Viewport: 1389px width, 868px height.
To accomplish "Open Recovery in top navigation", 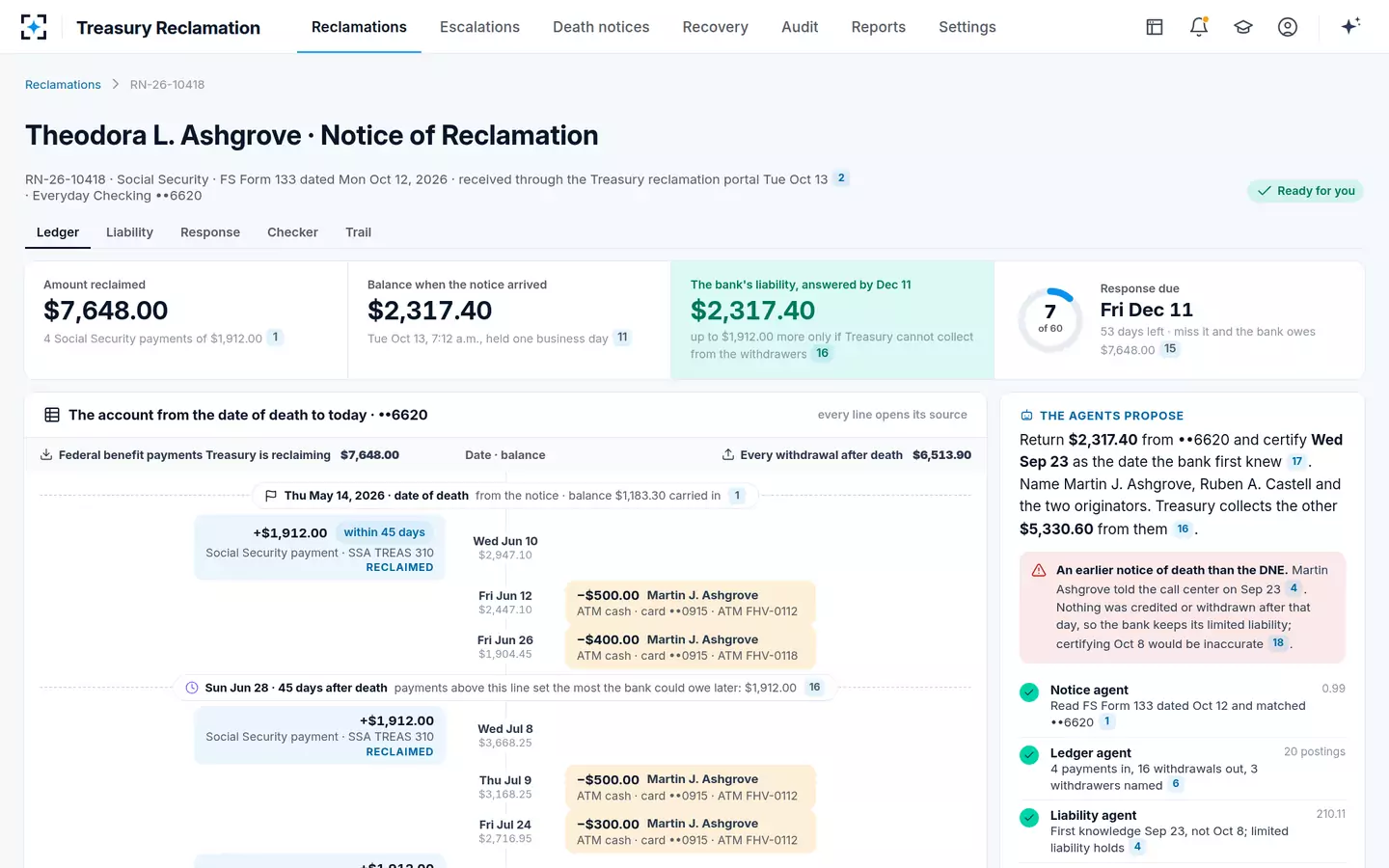I will [715, 27].
